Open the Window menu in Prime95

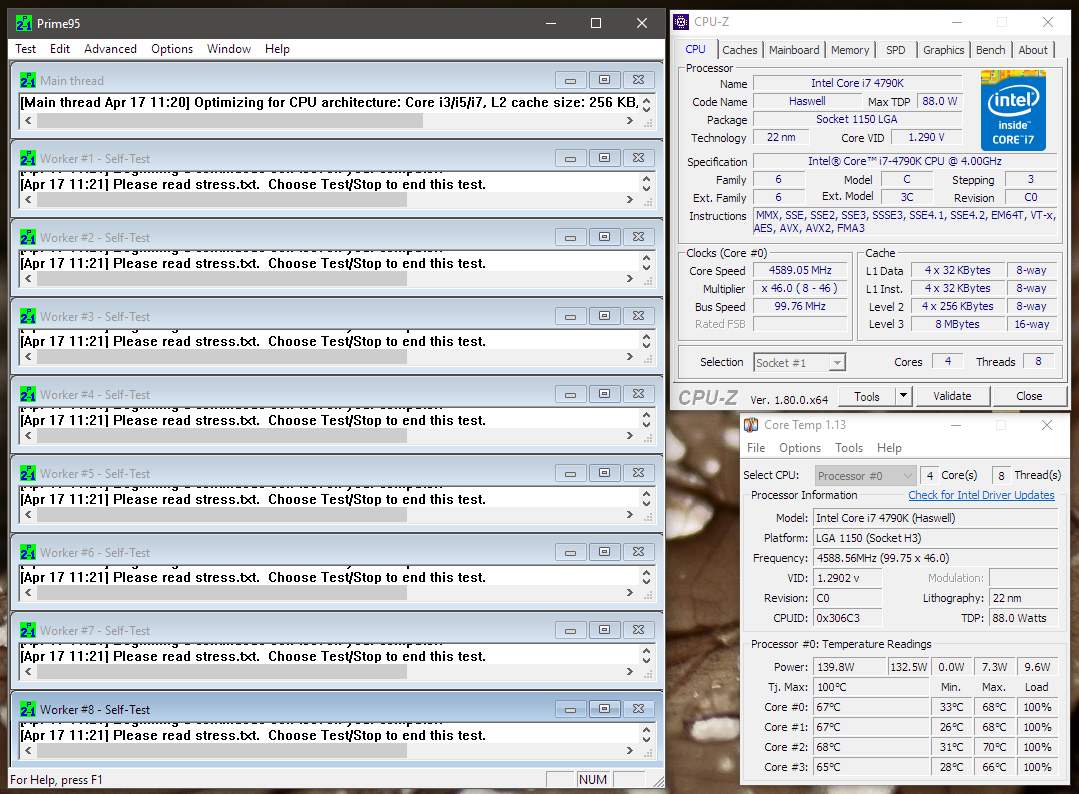point(228,49)
